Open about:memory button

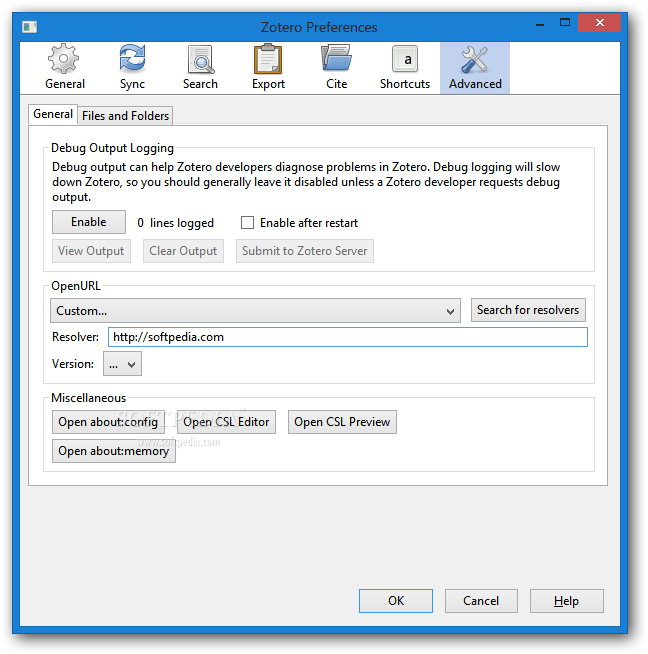click(x=114, y=451)
